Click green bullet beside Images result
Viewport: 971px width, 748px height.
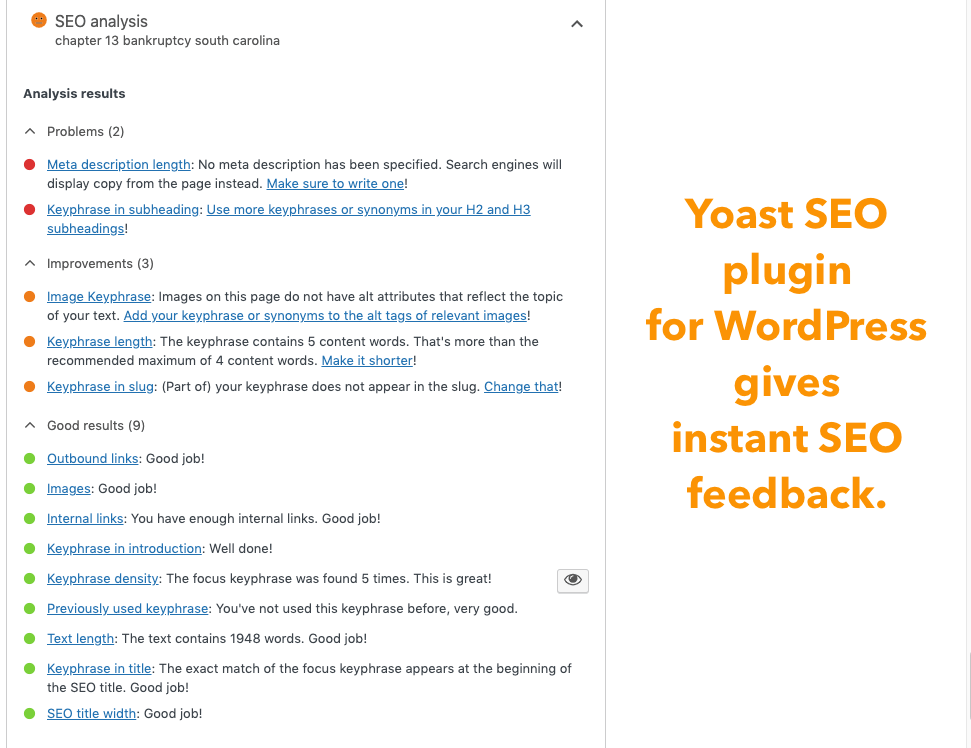click(29, 489)
